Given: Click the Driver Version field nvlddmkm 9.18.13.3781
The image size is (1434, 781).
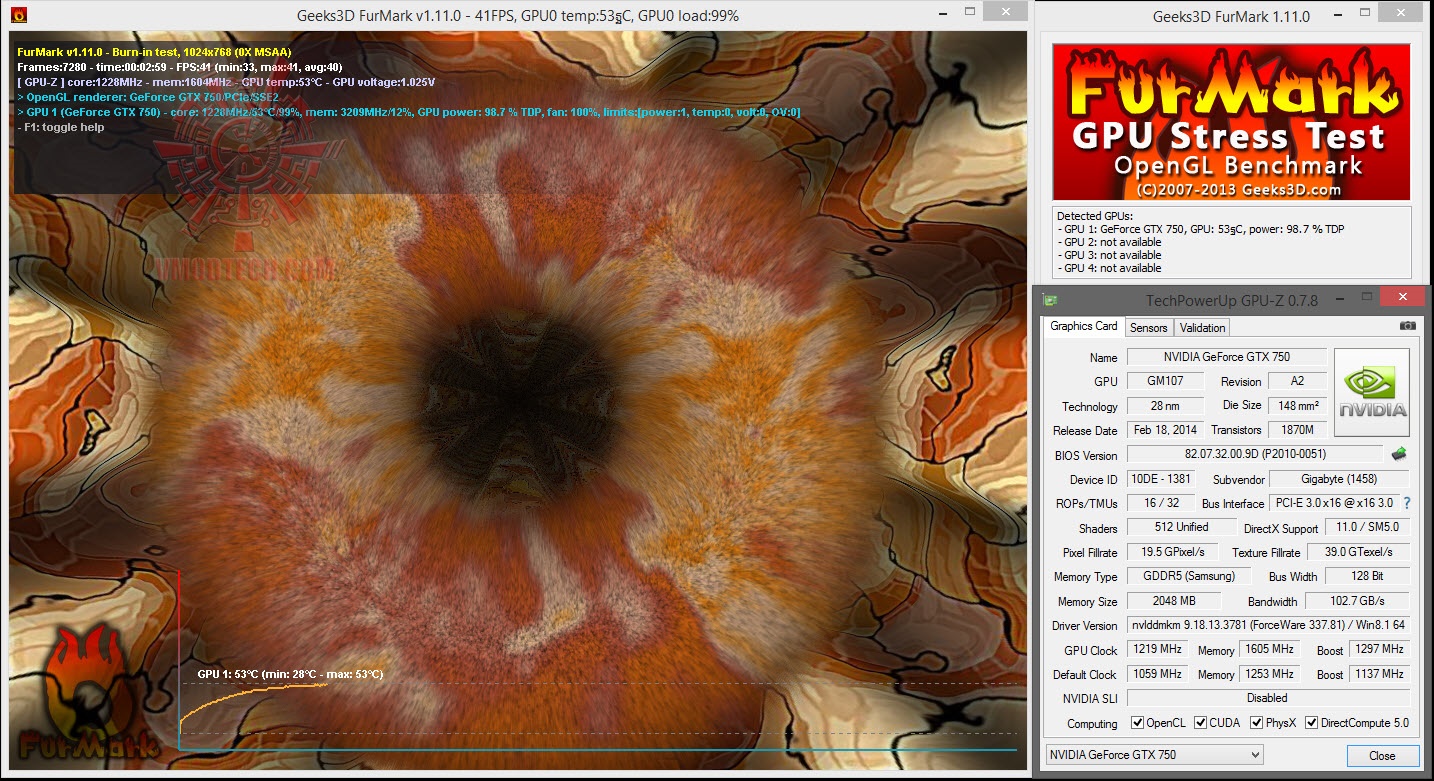Looking at the screenshot, I should (x=1268, y=625).
